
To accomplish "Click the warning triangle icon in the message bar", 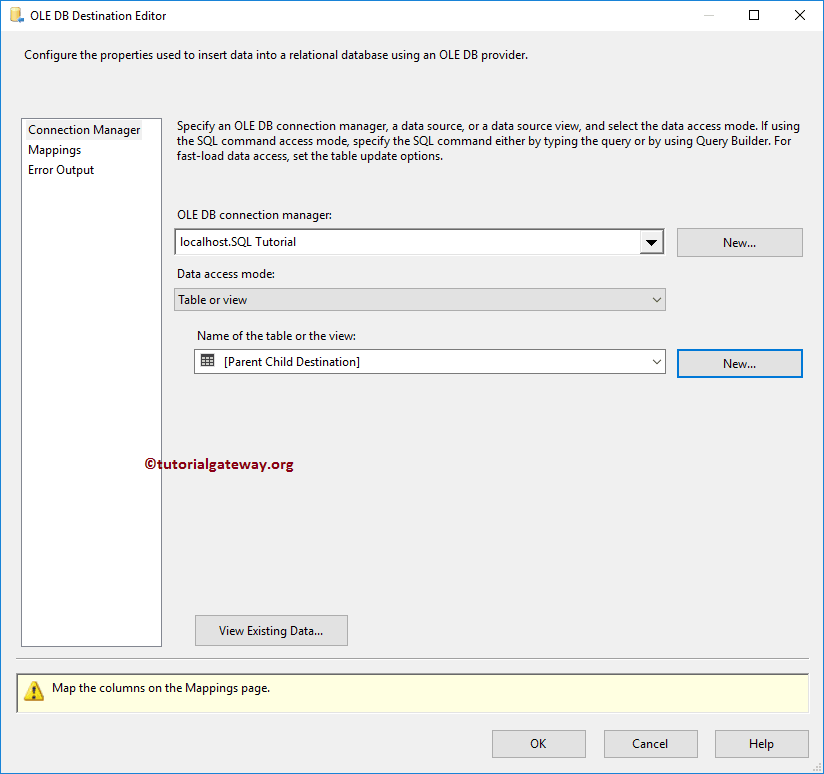I will tap(34, 691).
